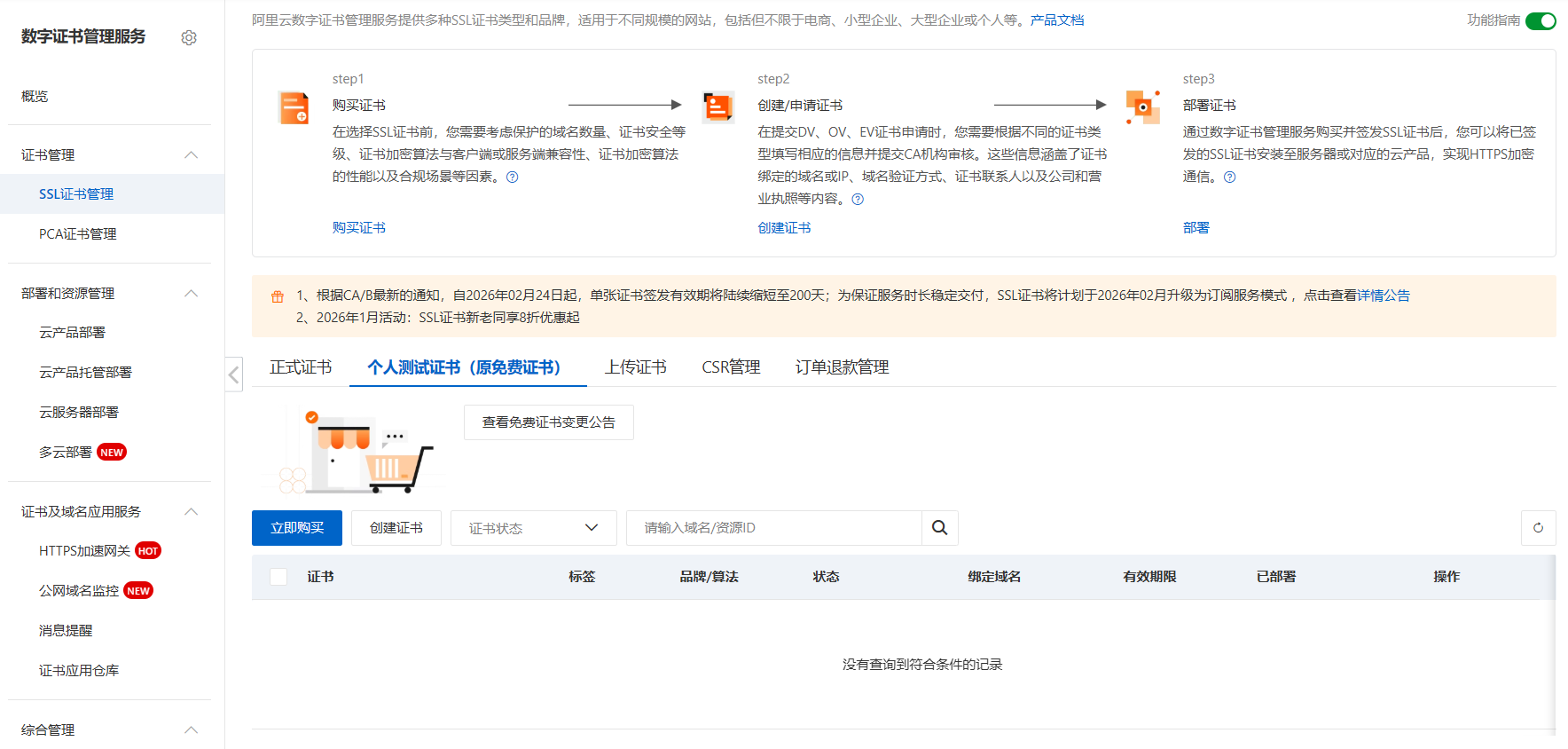The image size is (1568, 749).
Task: Click the settings gear beside 数字证书管理服务
Action: pyautogui.click(x=189, y=37)
